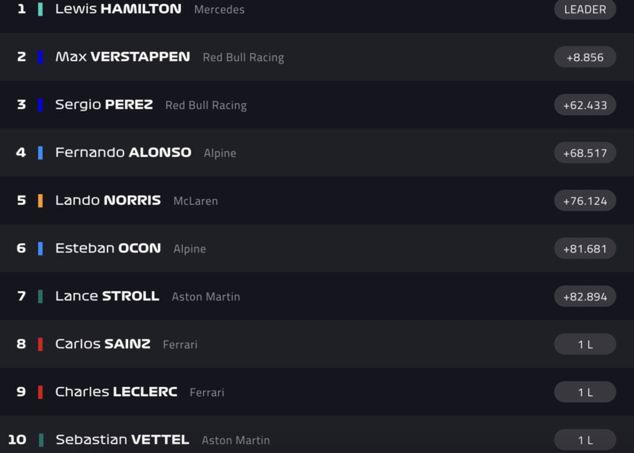
Task: Click Carlos Sainz's red team color bar
Action: [40, 344]
